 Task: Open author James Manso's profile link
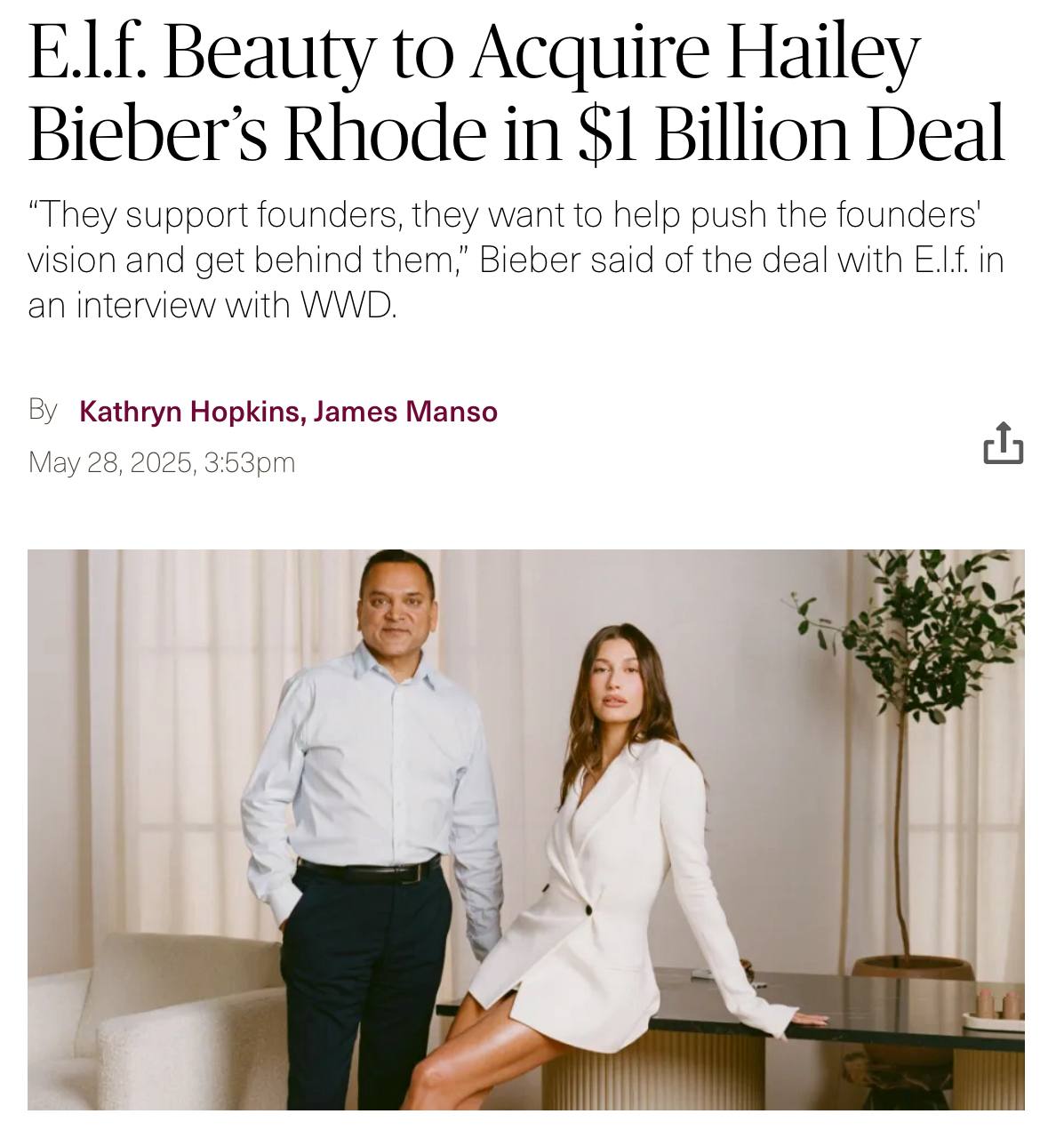point(405,412)
